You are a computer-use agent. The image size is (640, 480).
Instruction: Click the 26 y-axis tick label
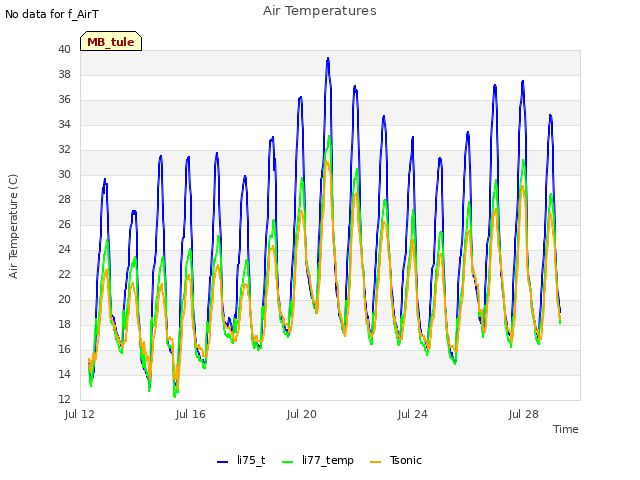(x=64, y=224)
